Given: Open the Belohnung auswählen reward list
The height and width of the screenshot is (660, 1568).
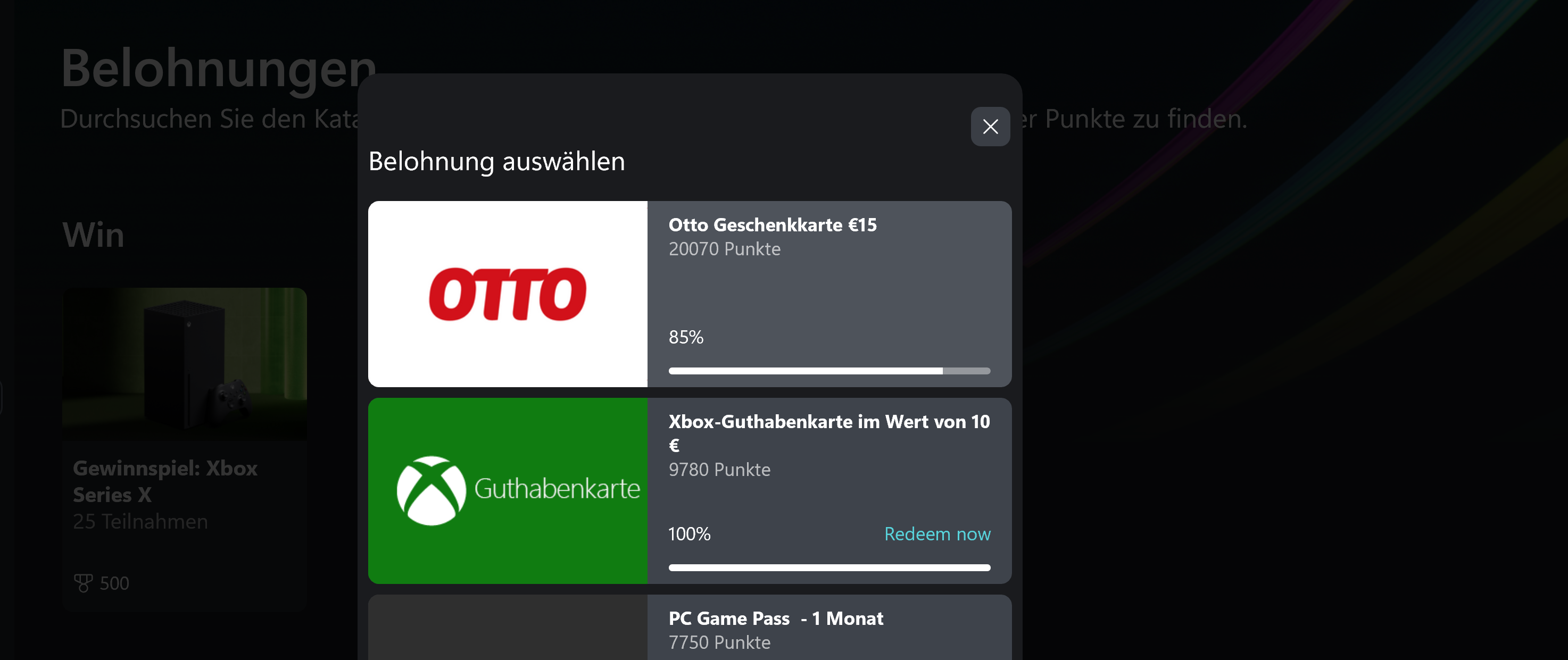Looking at the screenshot, I should pyautogui.click(x=495, y=161).
